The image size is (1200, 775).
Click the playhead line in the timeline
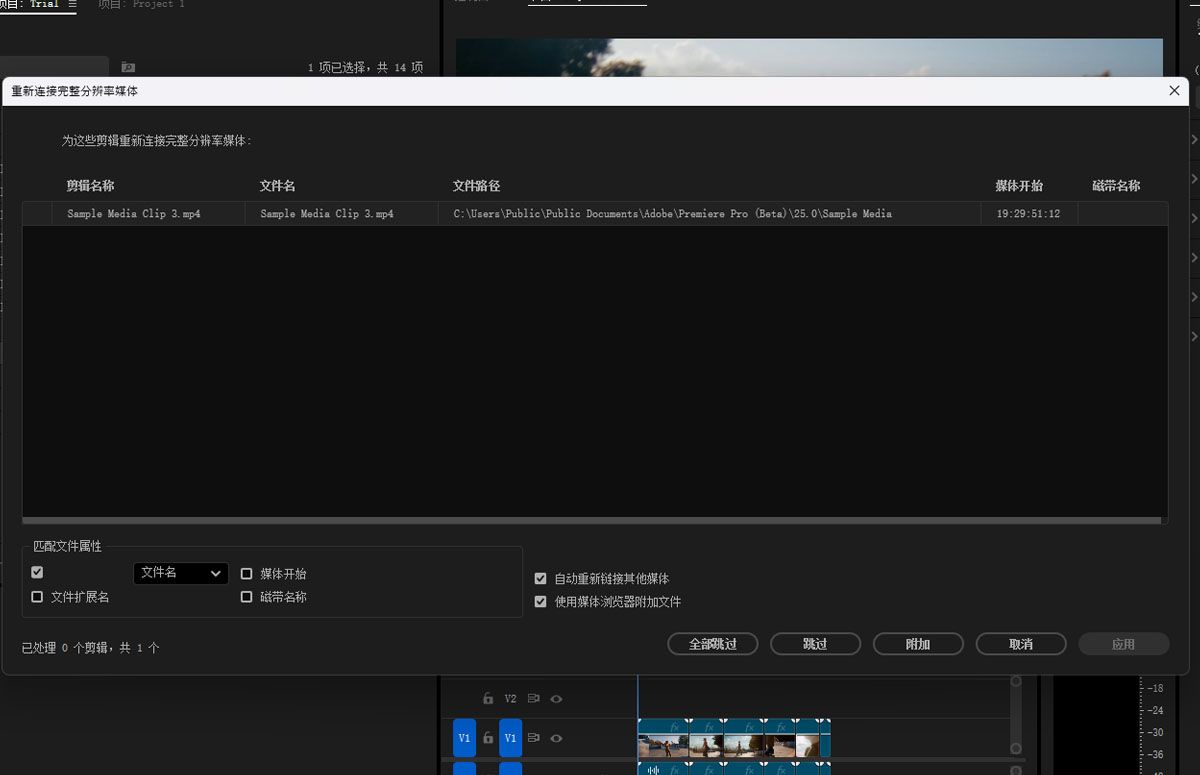click(638, 696)
